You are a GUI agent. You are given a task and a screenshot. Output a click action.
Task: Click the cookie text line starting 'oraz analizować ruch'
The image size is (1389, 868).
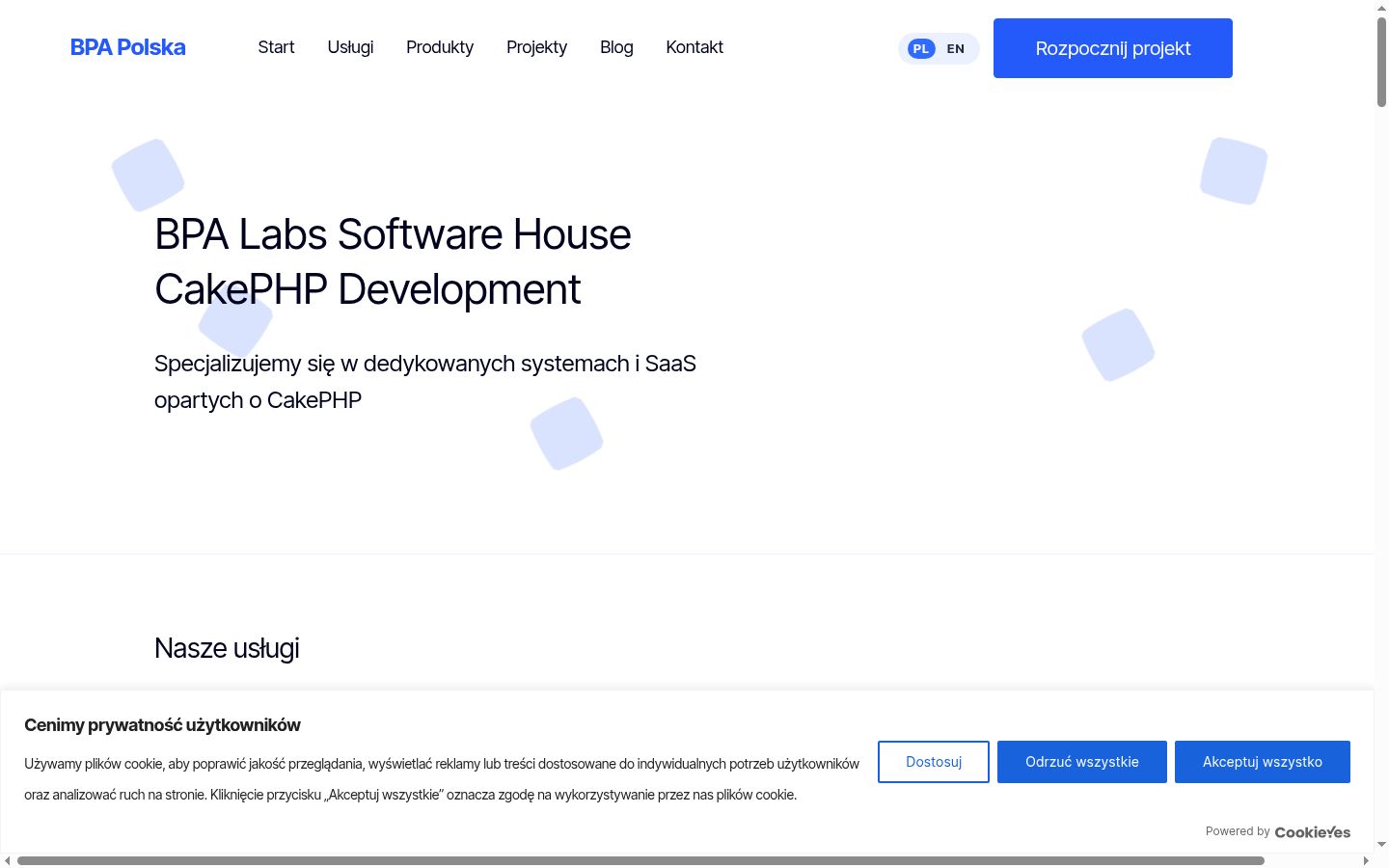click(x=410, y=795)
